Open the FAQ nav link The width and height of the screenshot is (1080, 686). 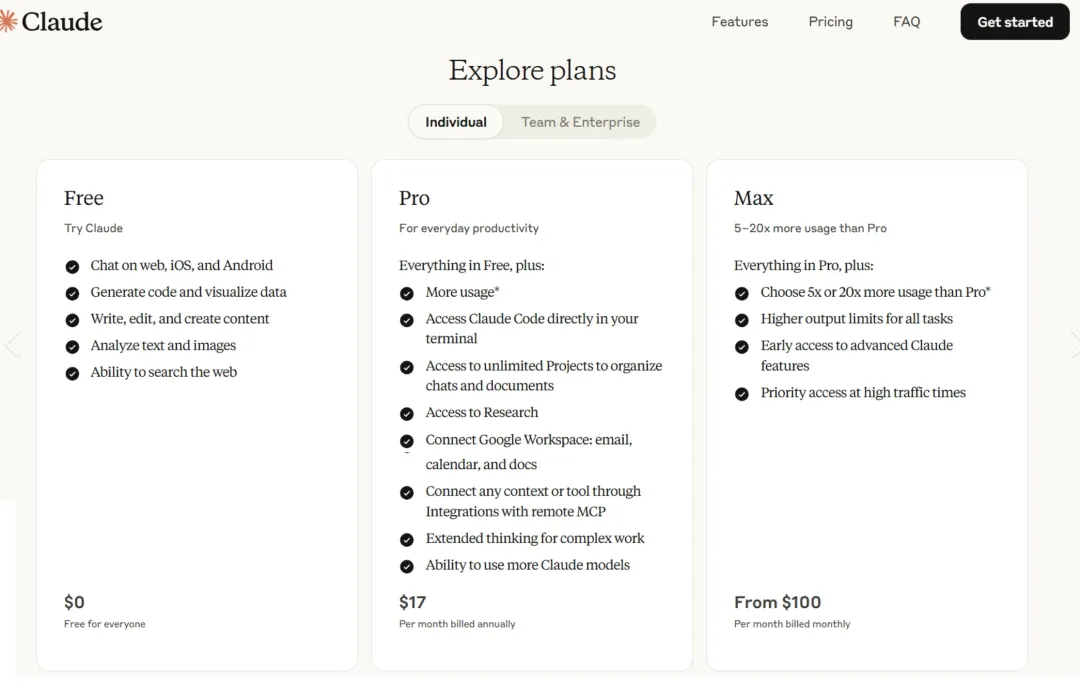906,21
